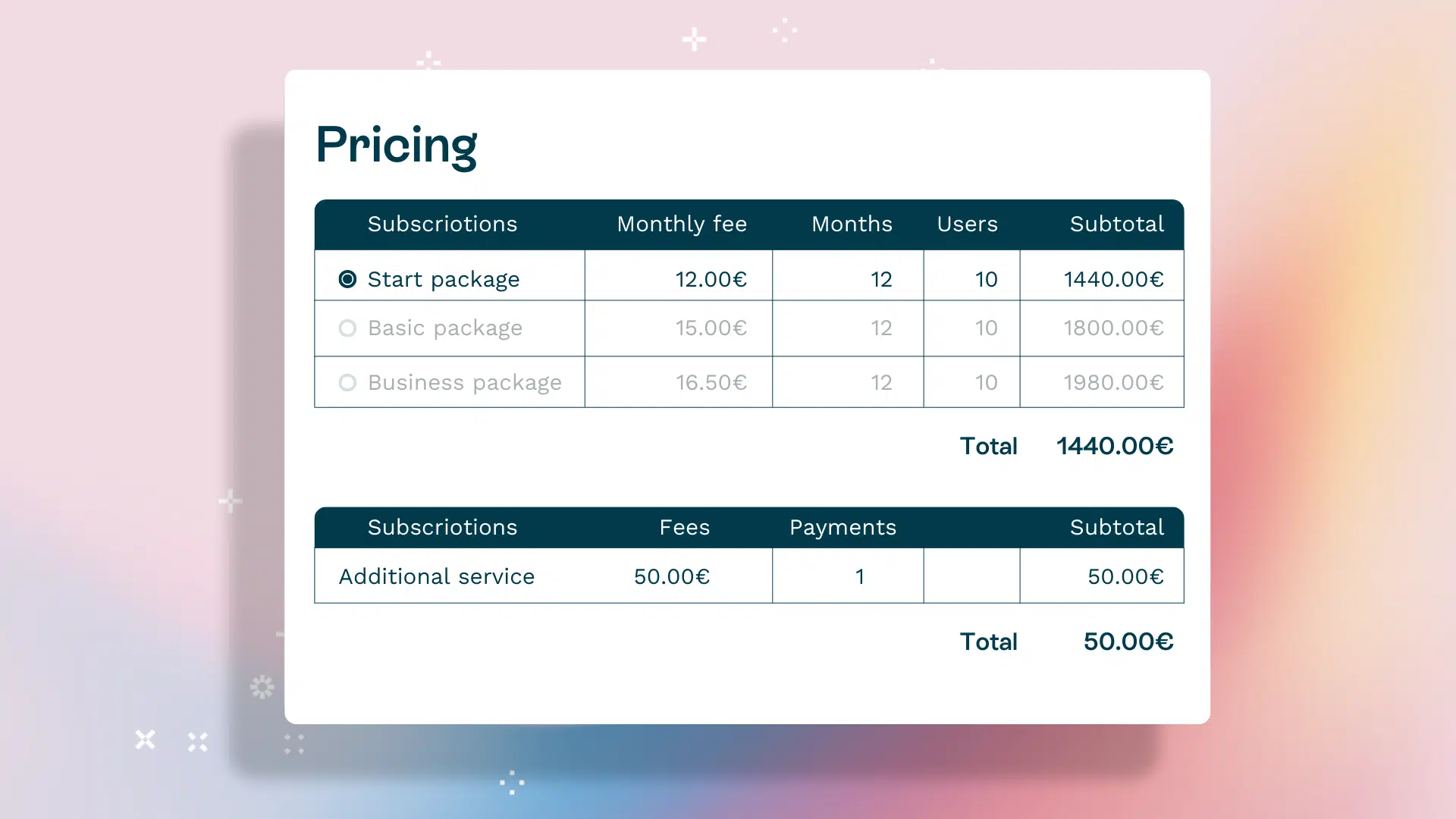This screenshot has width=1456, height=819.
Task: Click the 50.00€ services Total value
Action: [x=1128, y=642]
